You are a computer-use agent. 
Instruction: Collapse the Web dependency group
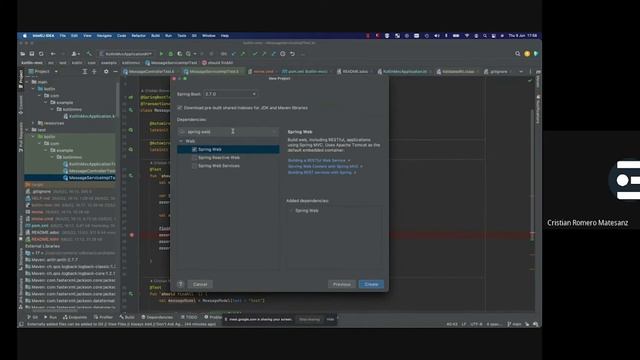[181, 141]
